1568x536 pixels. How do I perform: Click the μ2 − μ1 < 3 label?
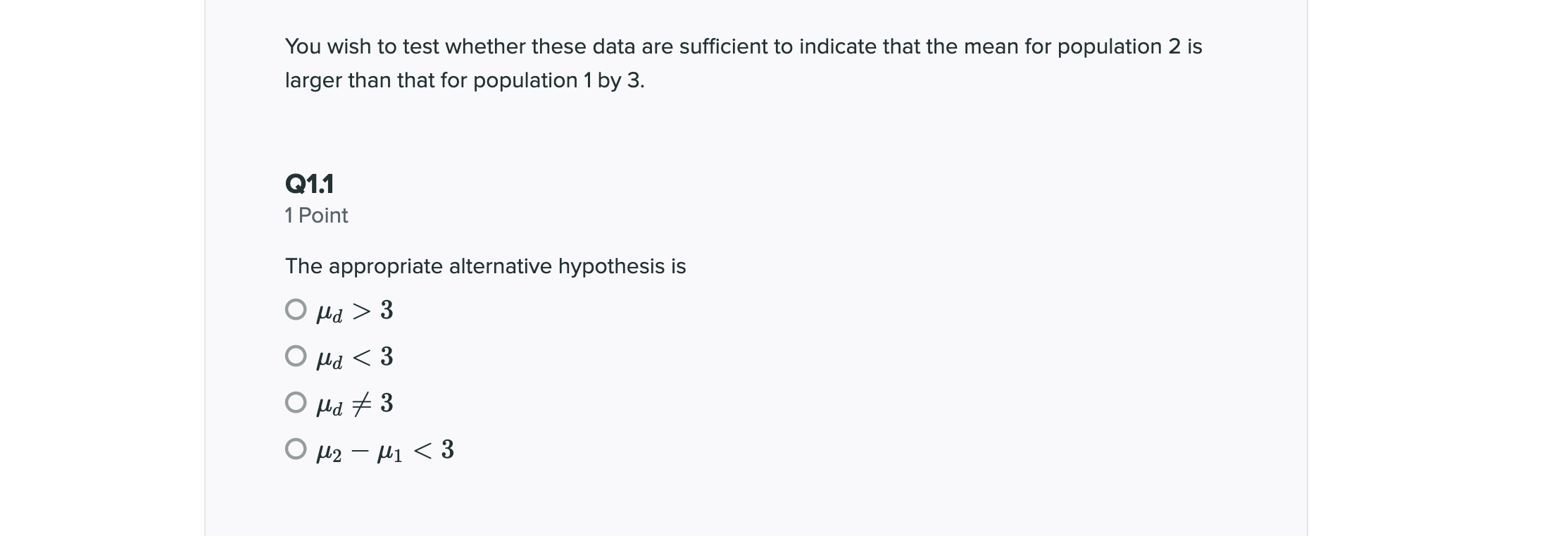click(x=384, y=449)
